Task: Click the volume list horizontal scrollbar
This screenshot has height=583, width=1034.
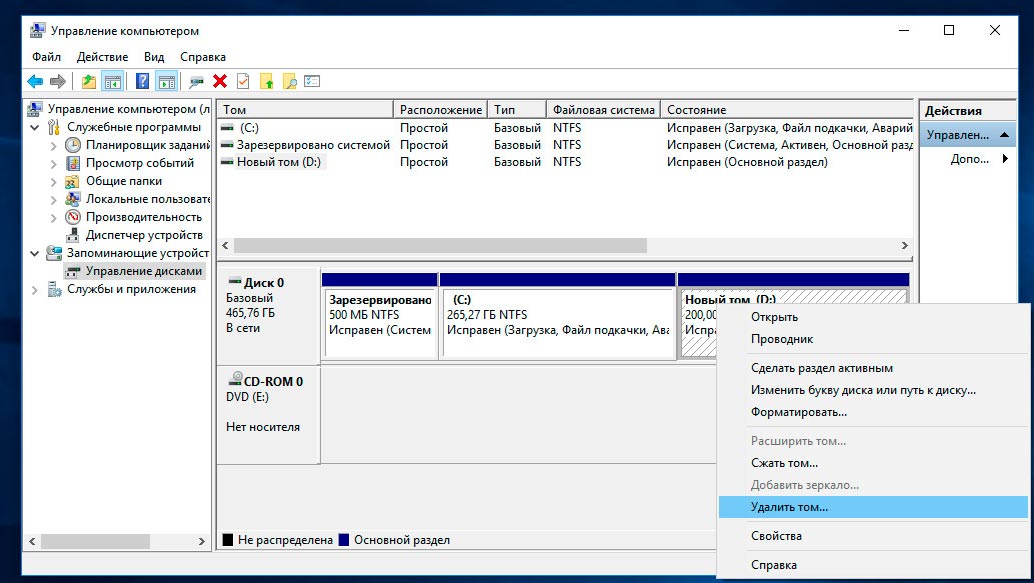Action: click(440, 245)
